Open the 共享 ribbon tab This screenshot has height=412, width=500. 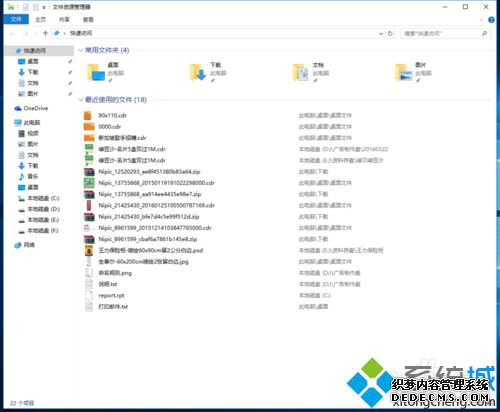click(x=64, y=20)
